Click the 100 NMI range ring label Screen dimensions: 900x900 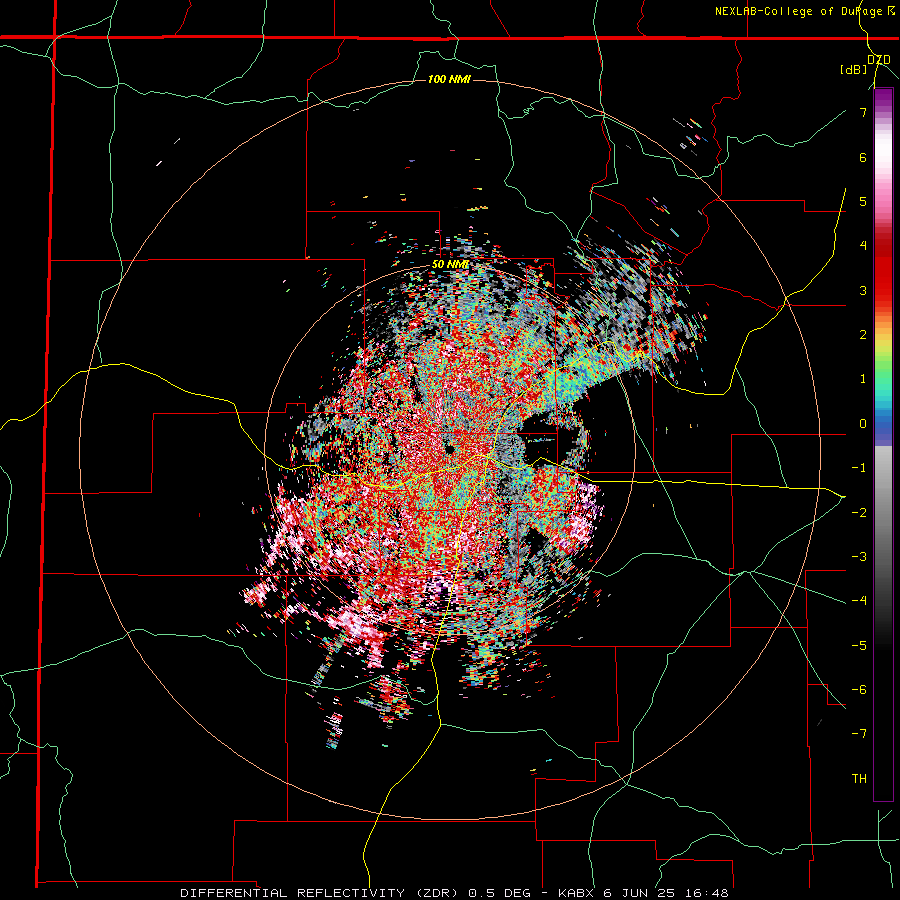tap(449, 79)
